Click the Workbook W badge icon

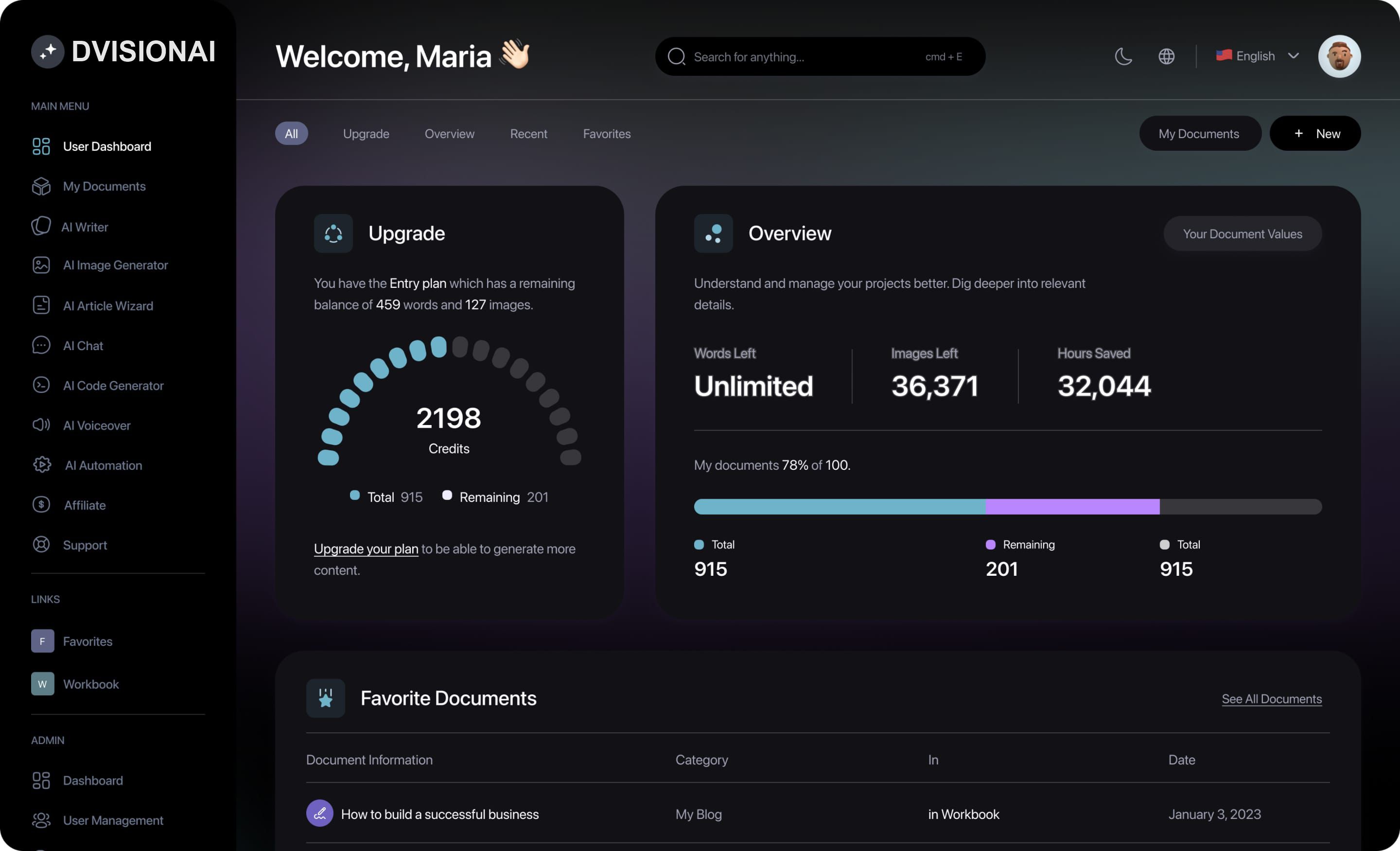pos(43,684)
